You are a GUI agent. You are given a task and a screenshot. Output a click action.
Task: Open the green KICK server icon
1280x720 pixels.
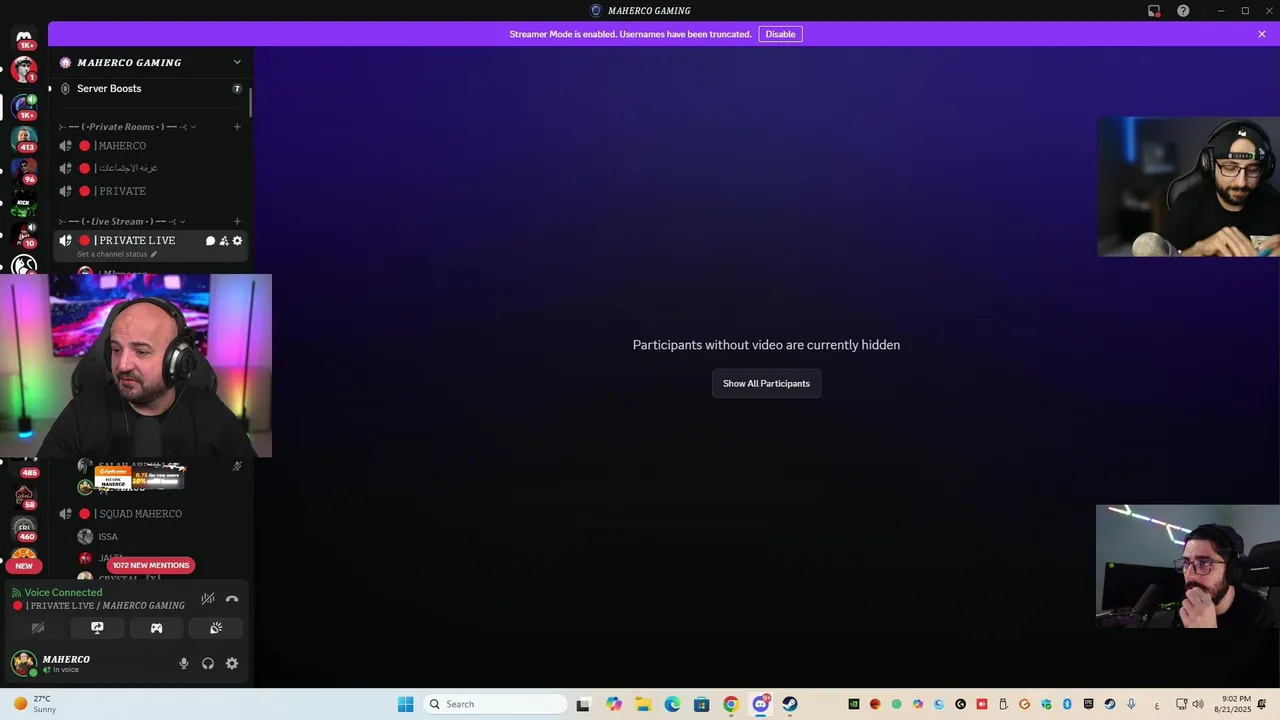tap(24, 202)
